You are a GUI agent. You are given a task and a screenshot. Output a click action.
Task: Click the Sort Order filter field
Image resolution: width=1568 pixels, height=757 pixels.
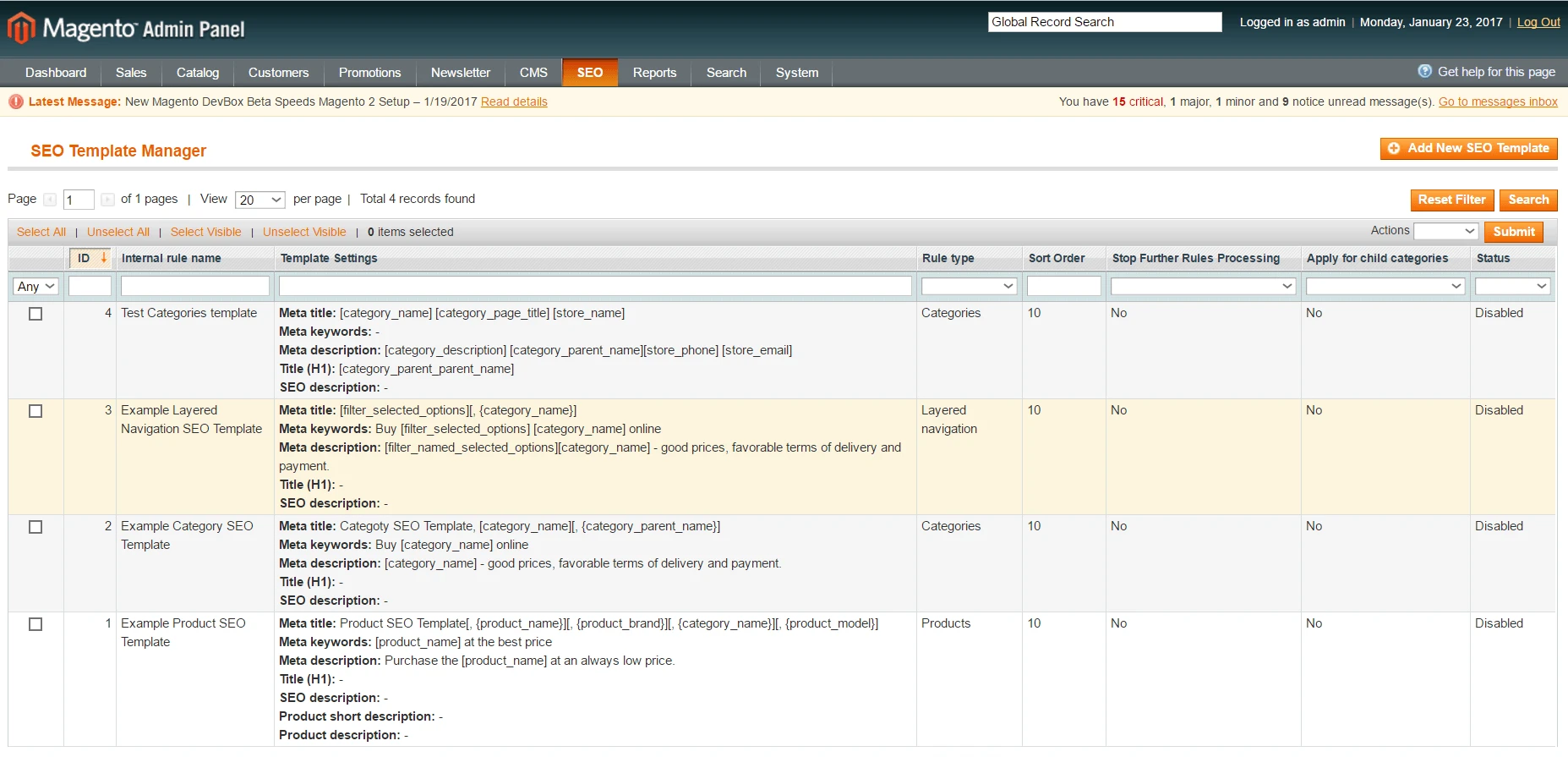(x=1064, y=286)
